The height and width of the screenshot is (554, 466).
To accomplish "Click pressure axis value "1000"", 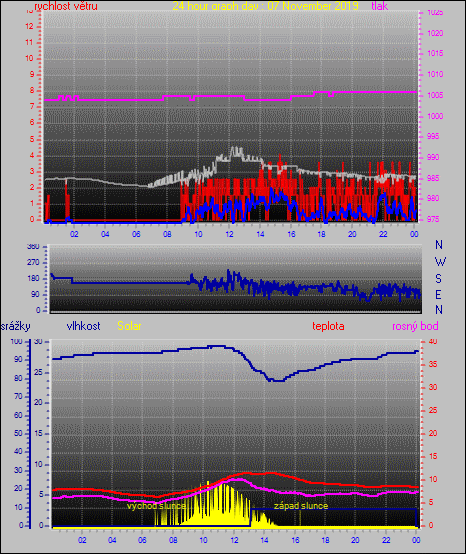I will pos(435,116).
